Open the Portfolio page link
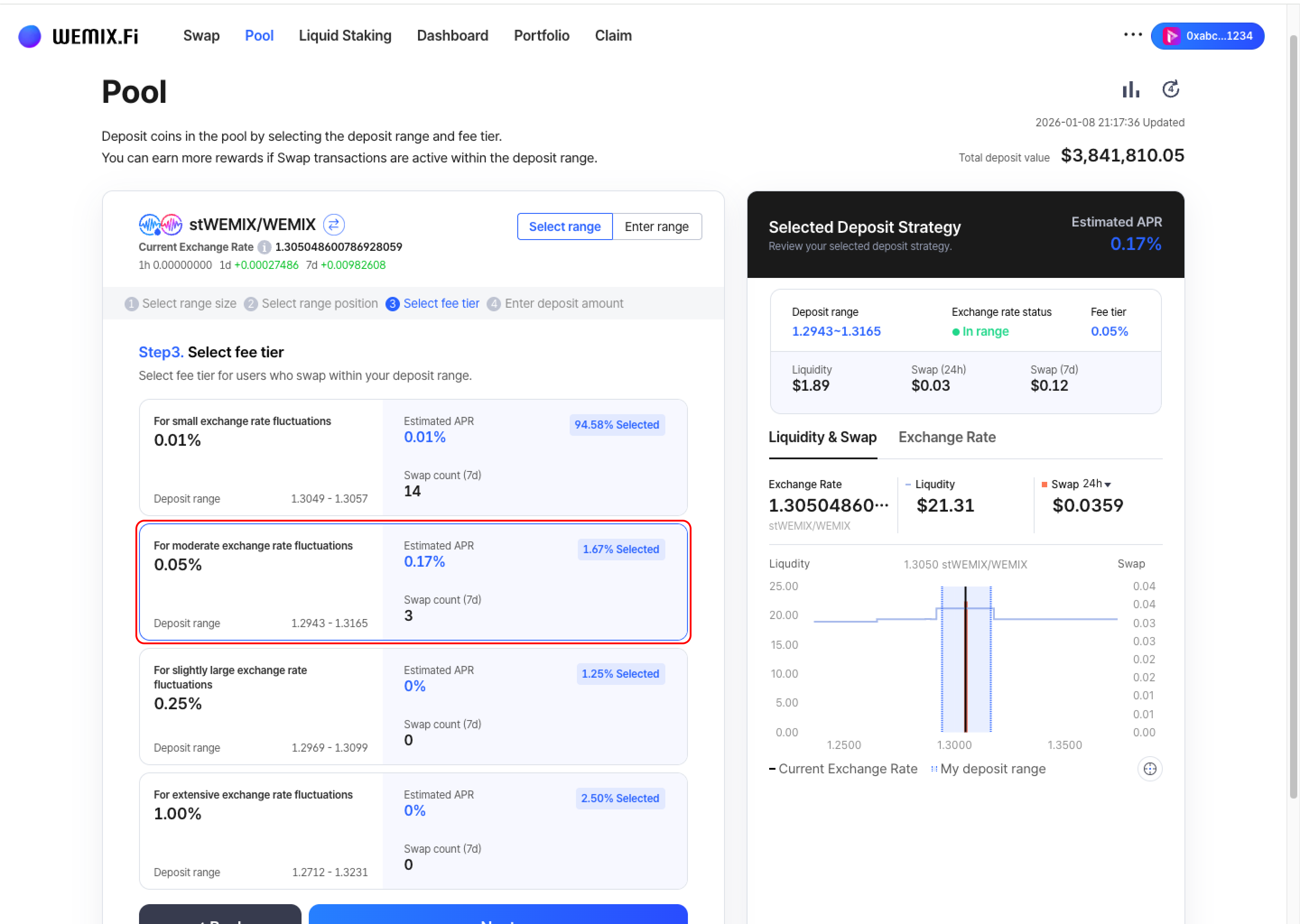 click(541, 36)
